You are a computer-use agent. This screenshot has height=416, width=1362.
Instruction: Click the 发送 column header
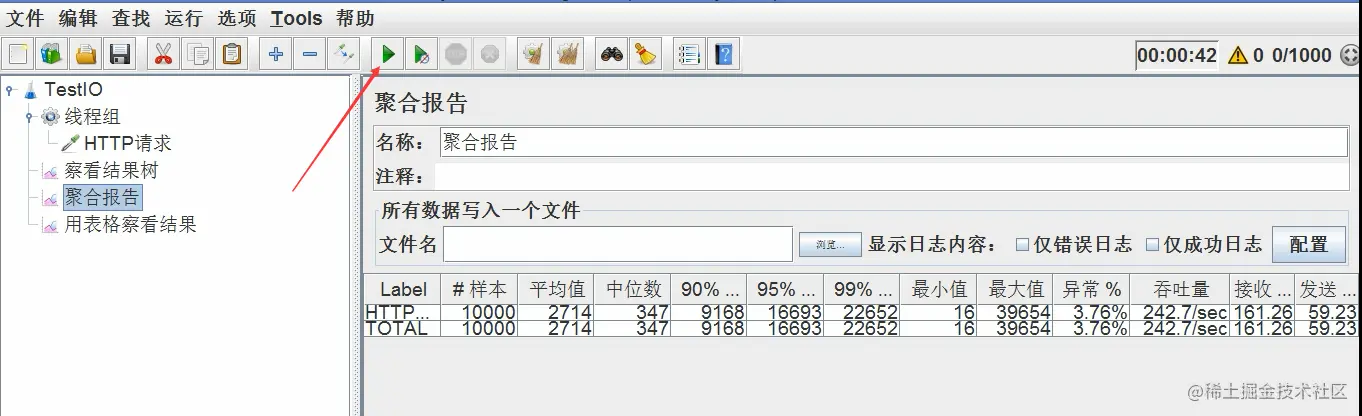(1328, 290)
